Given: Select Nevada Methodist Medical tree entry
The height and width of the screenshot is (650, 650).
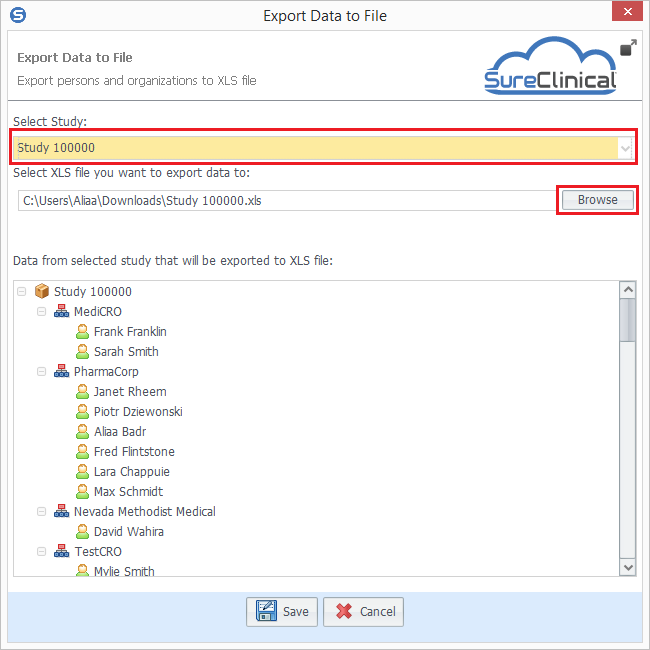Looking at the screenshot, I should tap(145, 512).
